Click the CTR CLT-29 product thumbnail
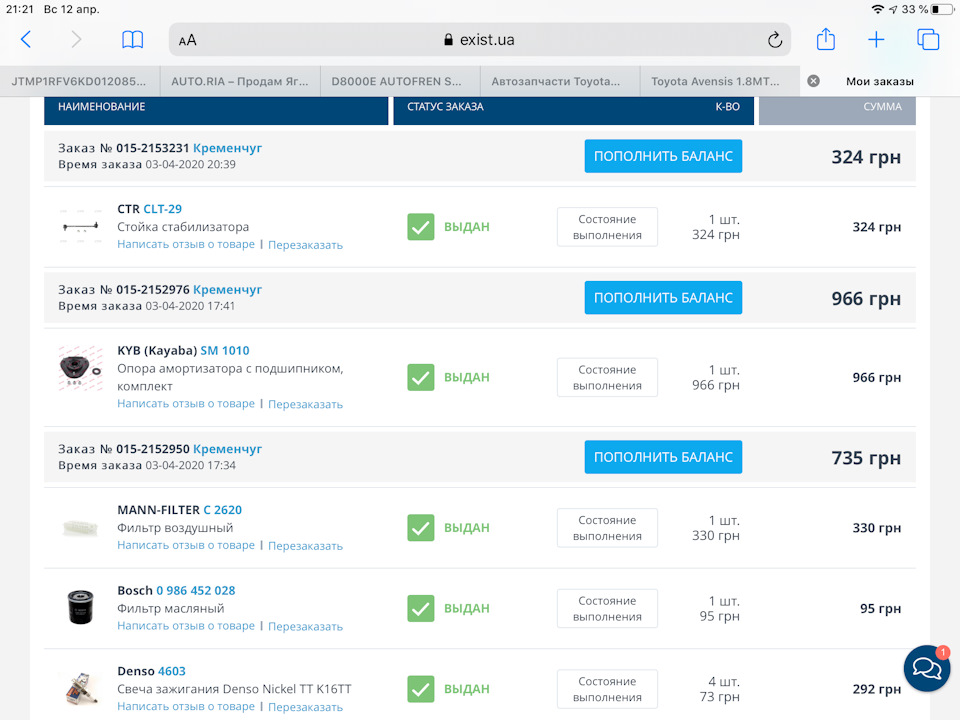This screenshot has width=960, height=720. (x=80, y=227)
